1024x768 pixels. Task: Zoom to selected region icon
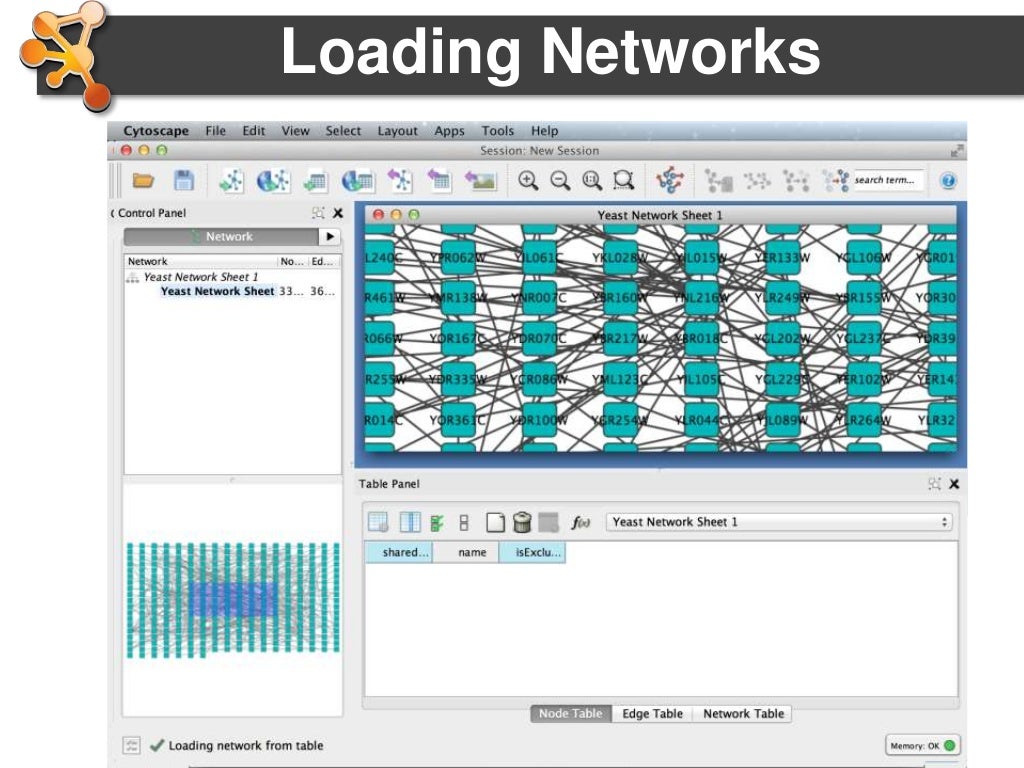[624, 180]
